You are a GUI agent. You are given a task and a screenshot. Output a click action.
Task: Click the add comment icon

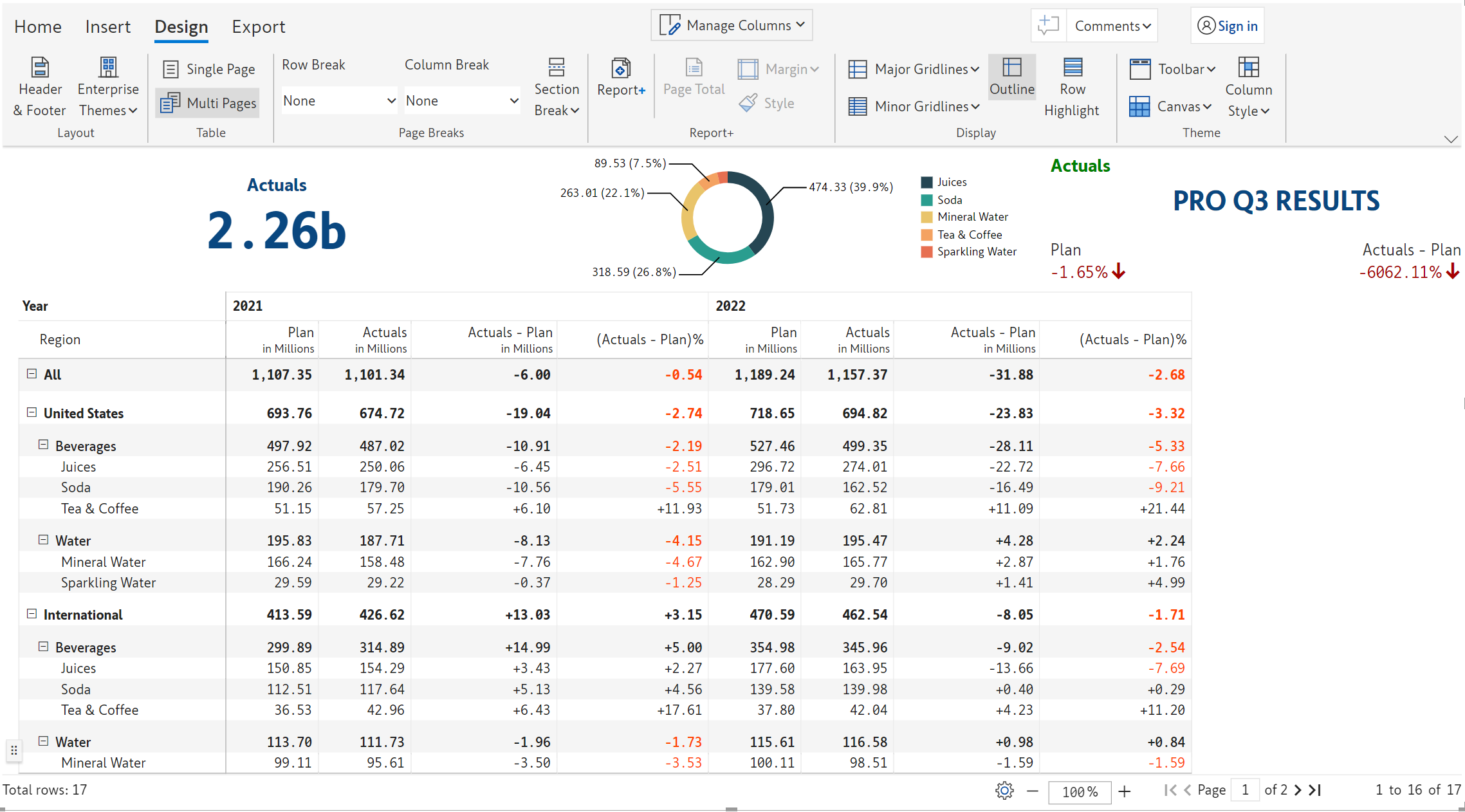pyautogui.click(x=1048, y=26)
